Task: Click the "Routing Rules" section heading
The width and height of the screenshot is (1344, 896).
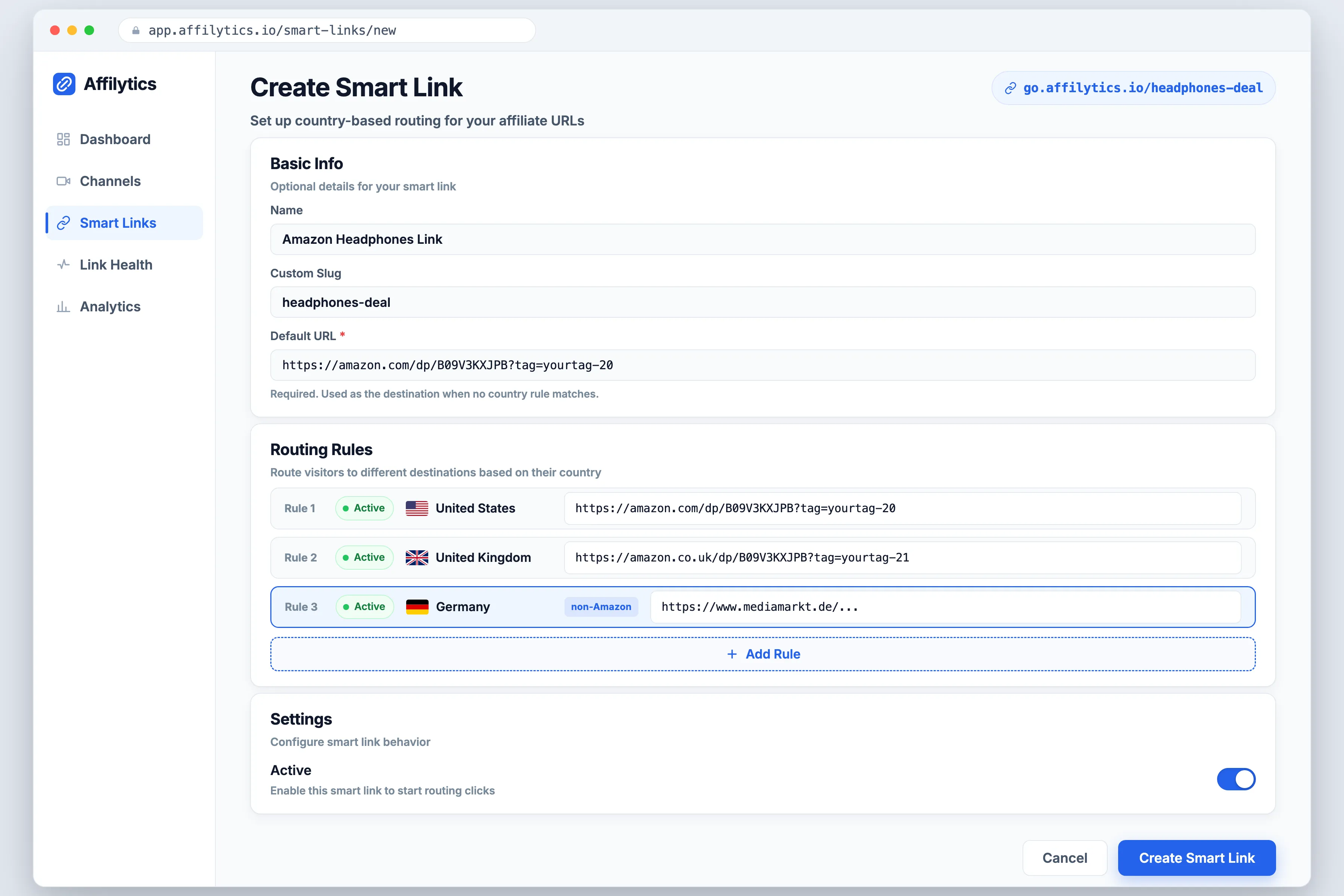Action: (321, 450)
